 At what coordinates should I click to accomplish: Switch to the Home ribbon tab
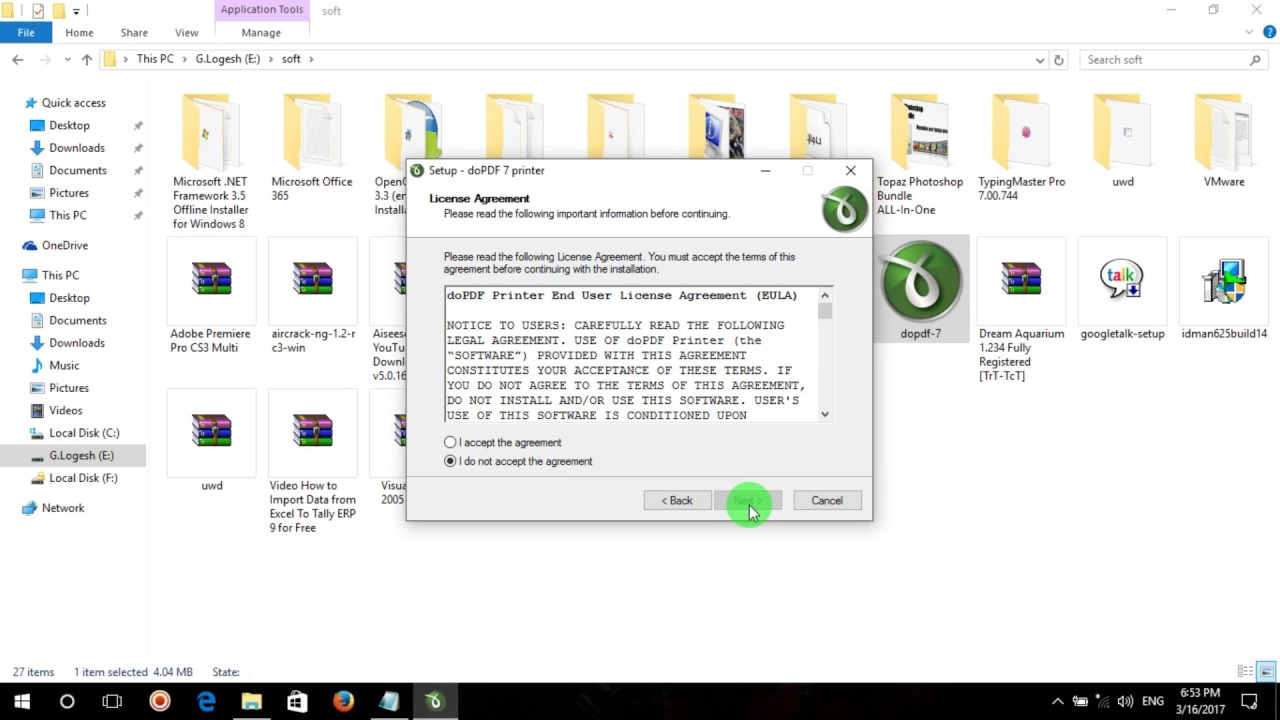point(79,33)
